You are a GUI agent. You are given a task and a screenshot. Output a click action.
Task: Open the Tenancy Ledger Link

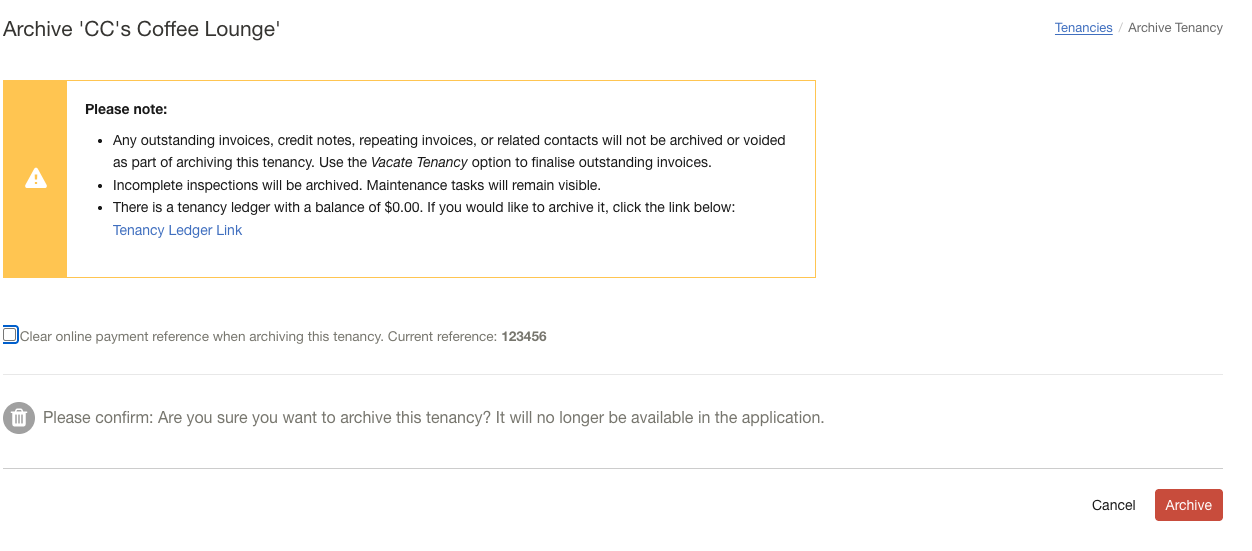pyautogui.click(x=177, y=230)
